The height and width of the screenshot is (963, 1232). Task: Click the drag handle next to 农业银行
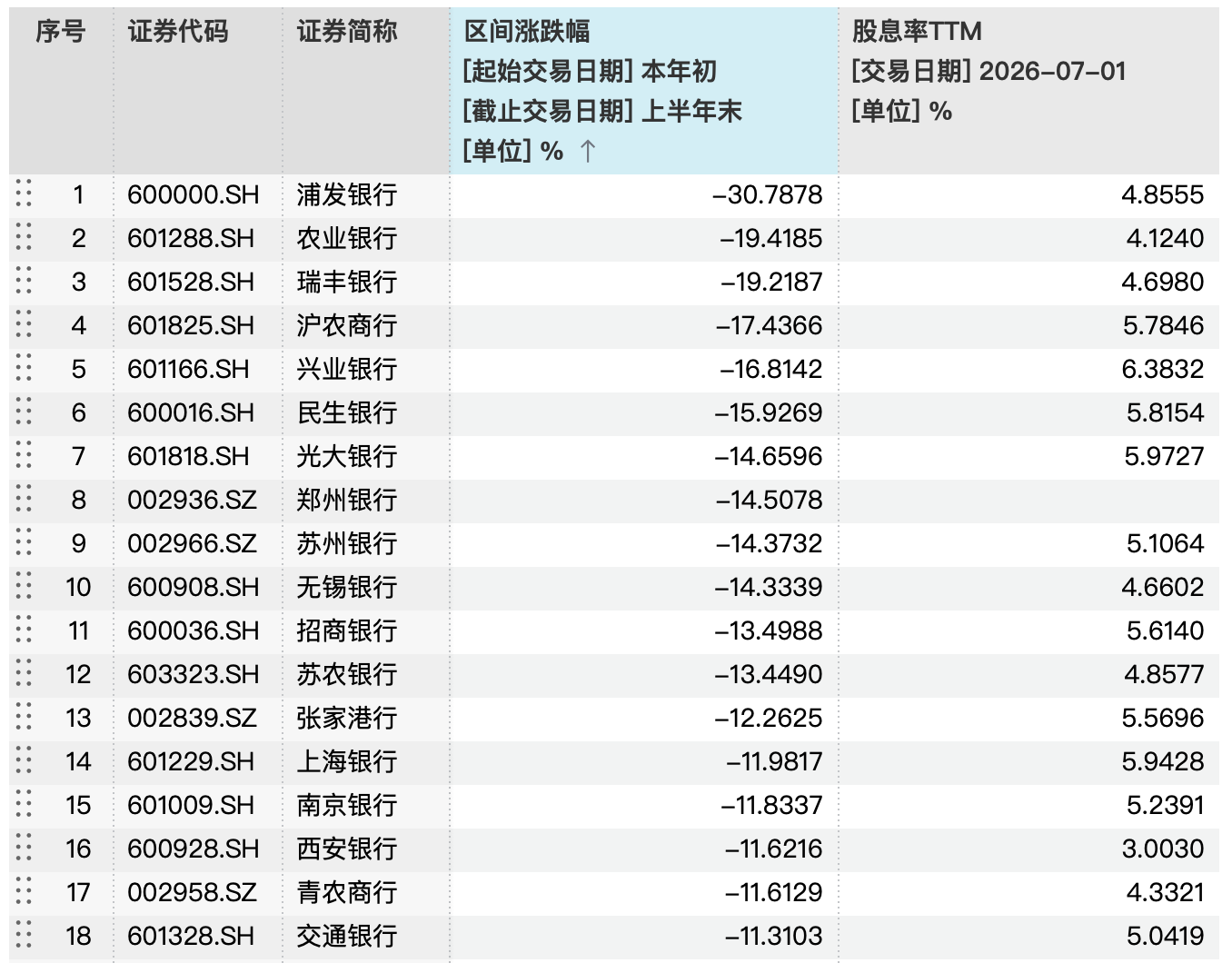pos(24,238)
